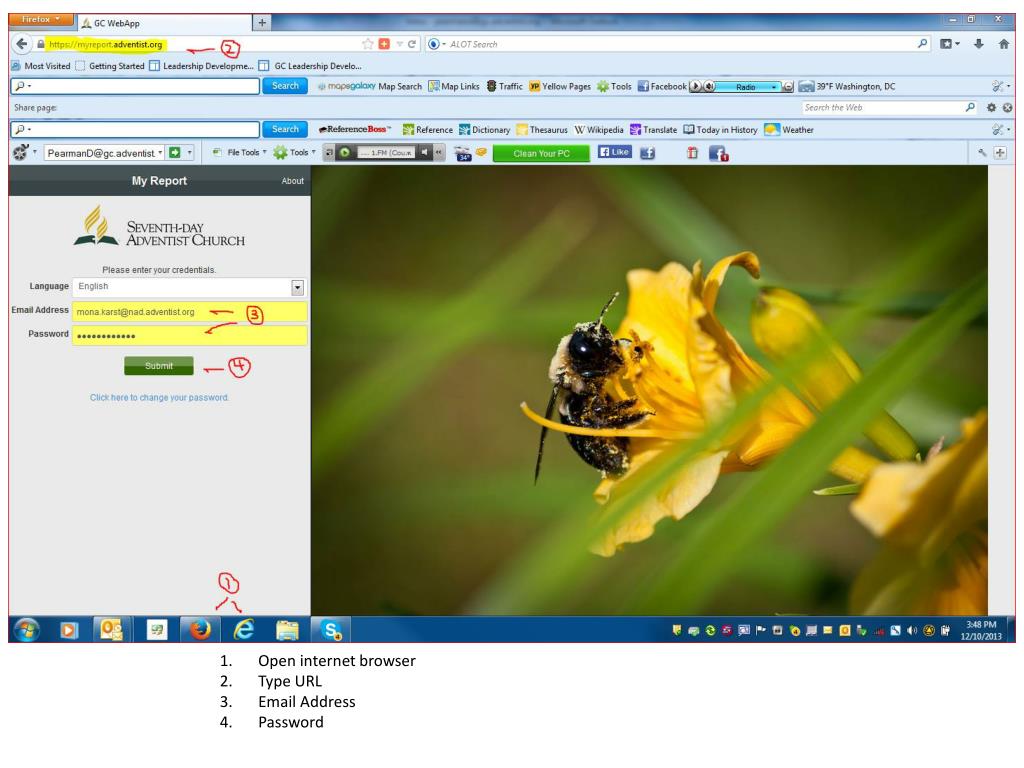Expand the Radio station dropdown
1024x768 pixels.
(774, 86)
